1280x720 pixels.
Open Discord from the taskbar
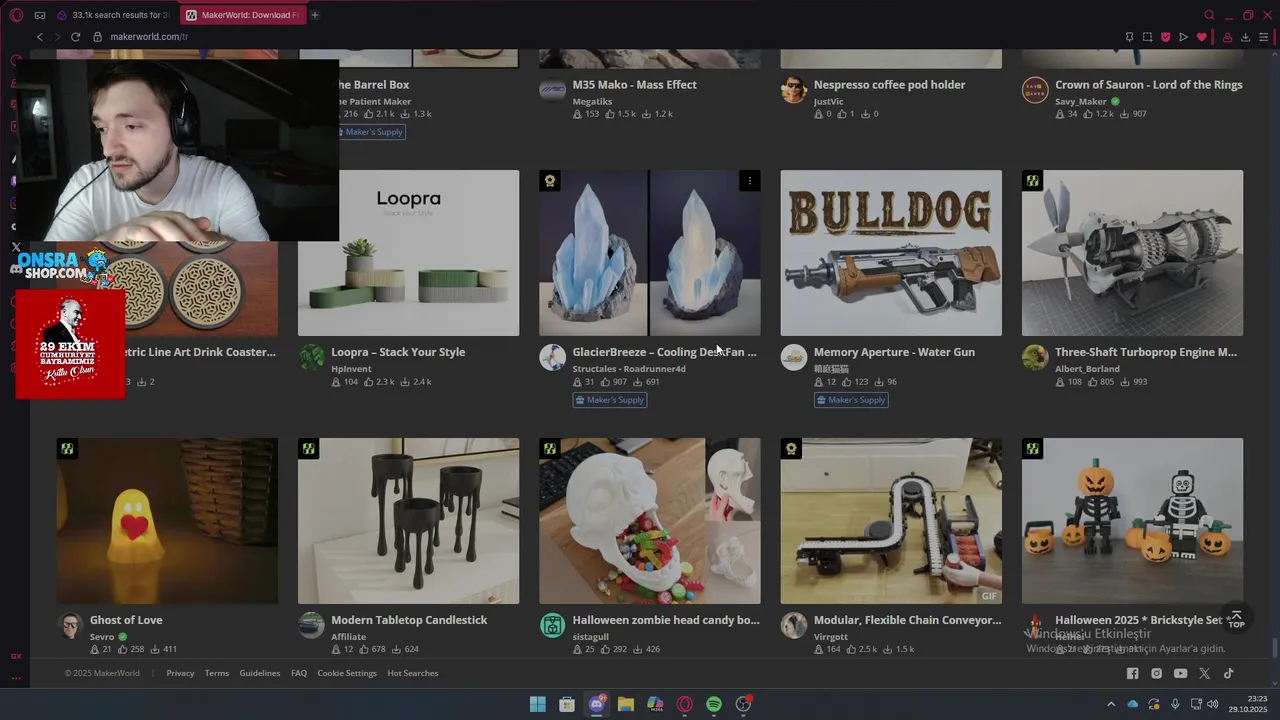point(597,704)
